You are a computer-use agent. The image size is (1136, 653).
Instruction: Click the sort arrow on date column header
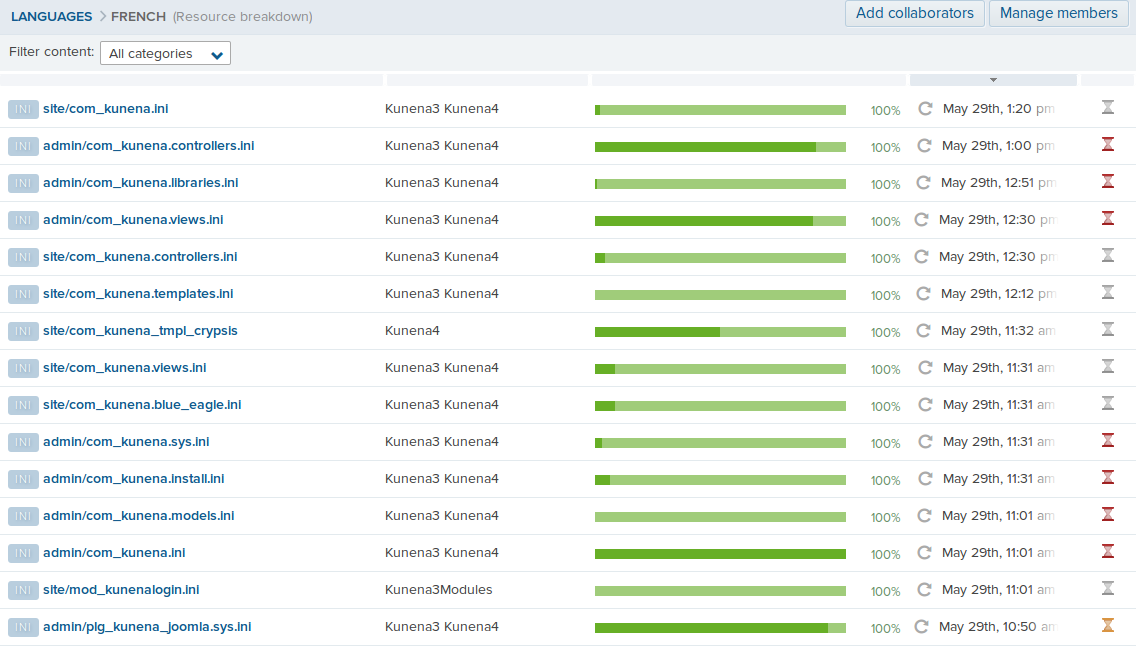click(993, 80)
